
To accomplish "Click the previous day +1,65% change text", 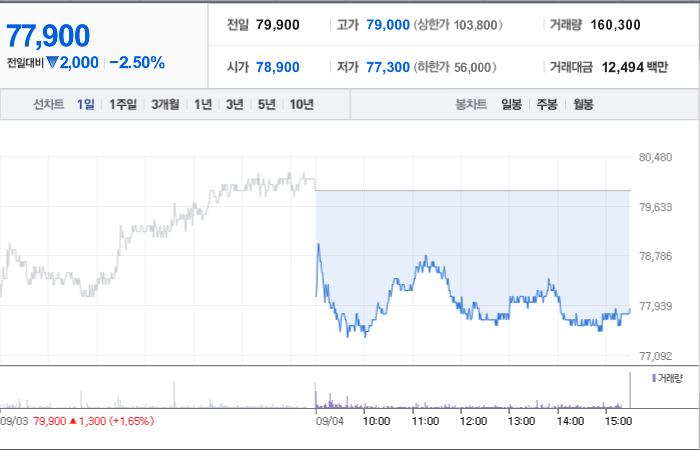I will coord(132,421).
